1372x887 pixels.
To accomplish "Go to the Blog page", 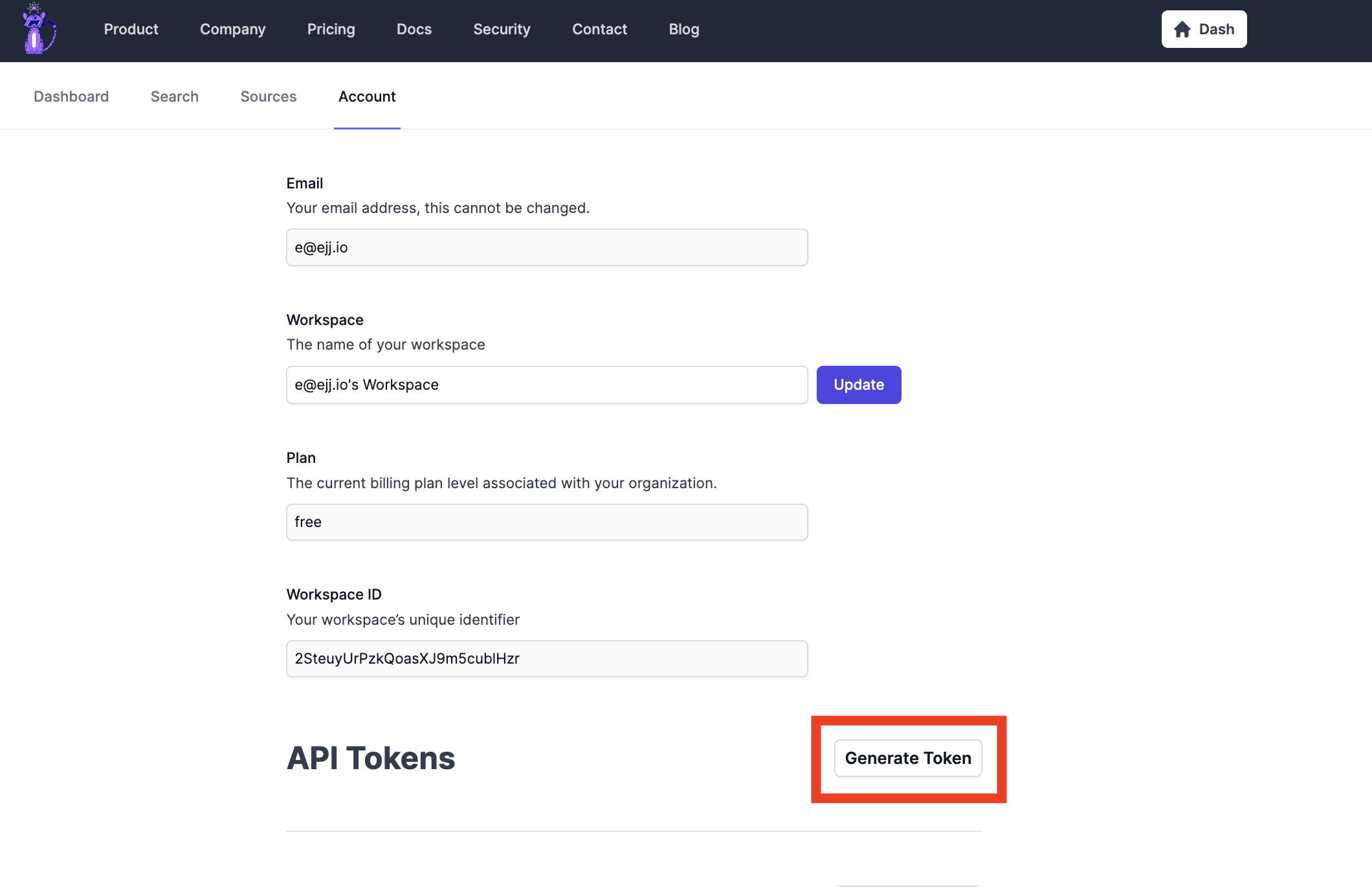I will click(x=683, y=29).
